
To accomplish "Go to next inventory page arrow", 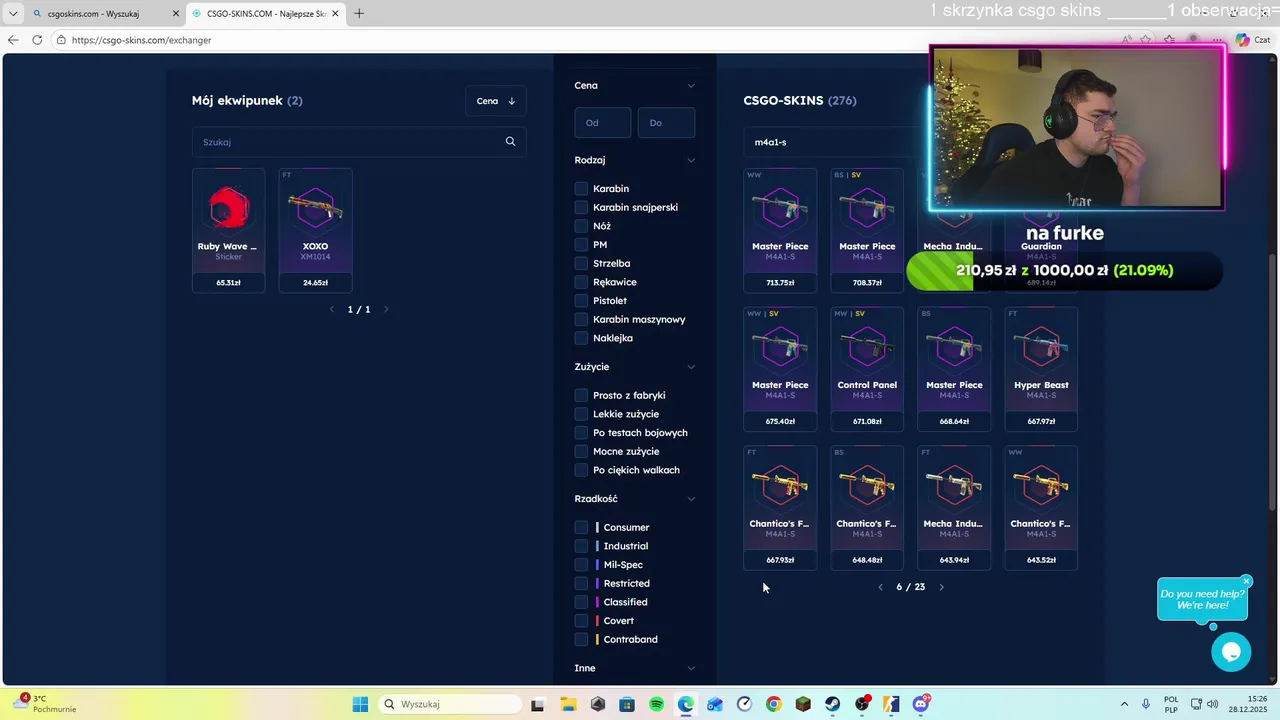I will pyautogui.click(x=386, y=309).
